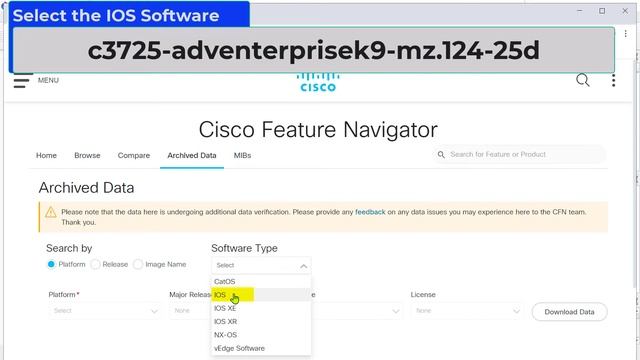This screenshot has width=640, height=360.
Task: Go to the Home tab
Action: click(x=46, y=156)
